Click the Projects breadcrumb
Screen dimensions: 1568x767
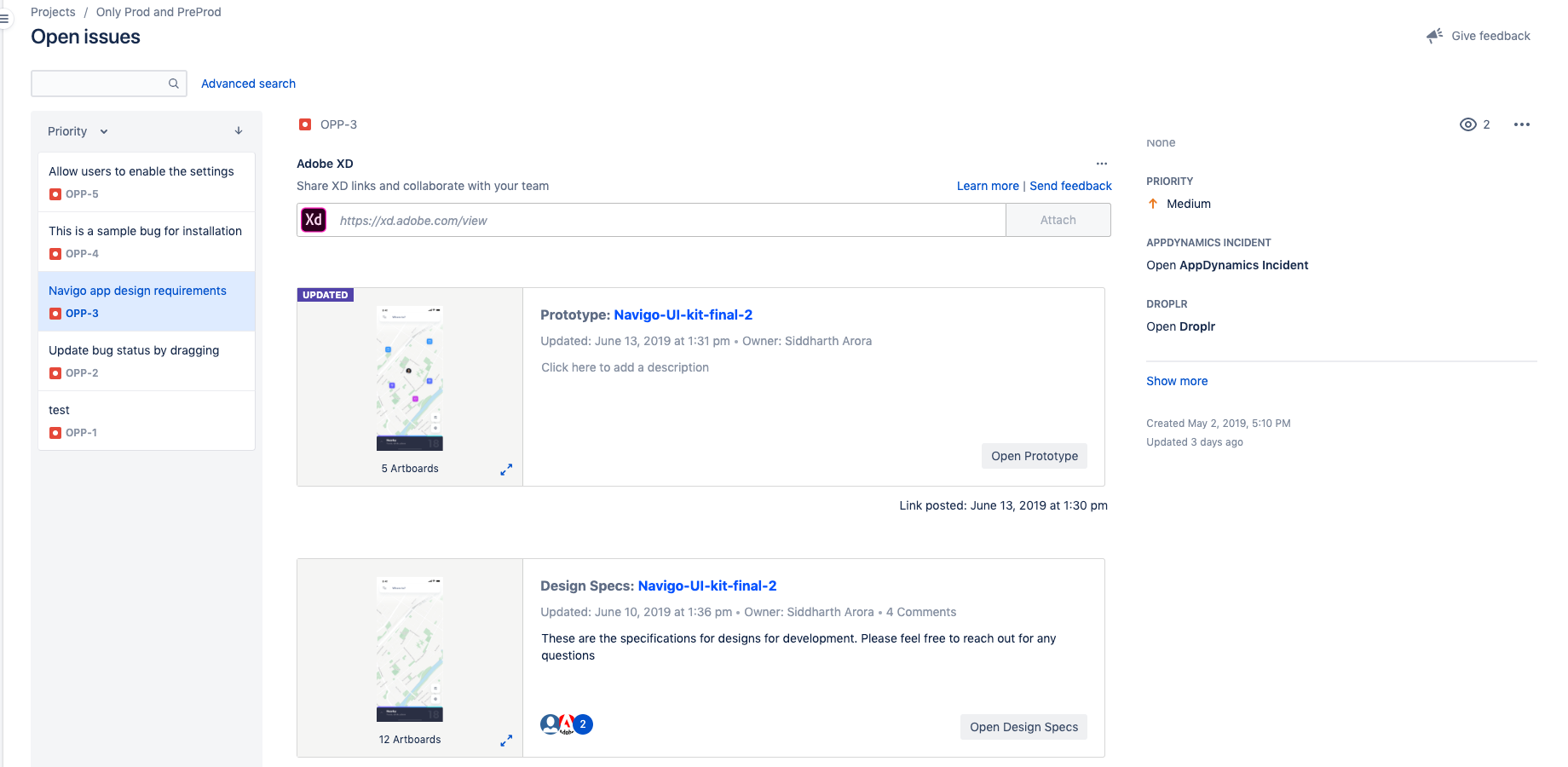[x=53, y=12]
